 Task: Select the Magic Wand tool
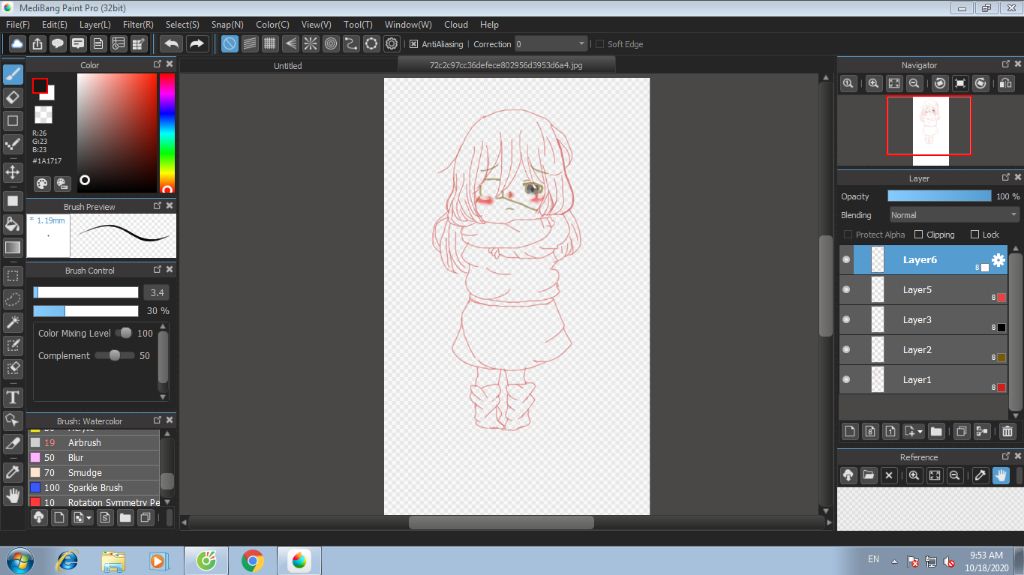click(x=12, y=322)
